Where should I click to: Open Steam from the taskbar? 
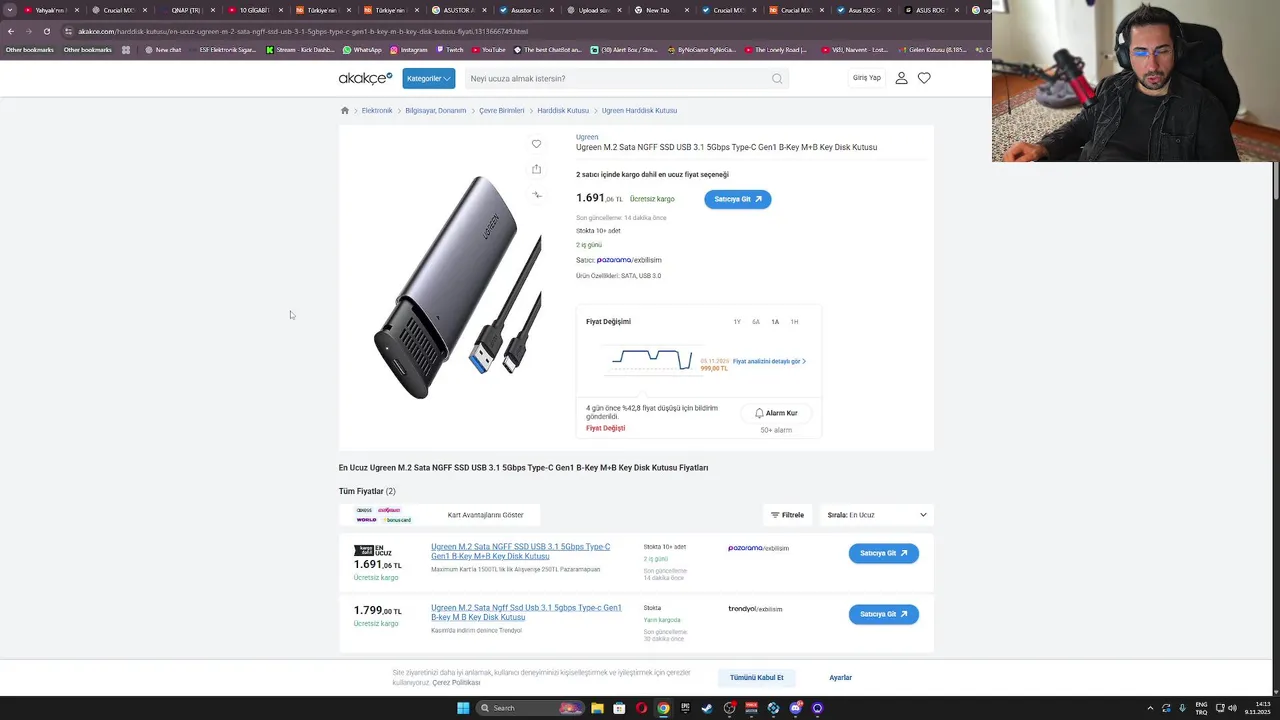coord(707,708)
